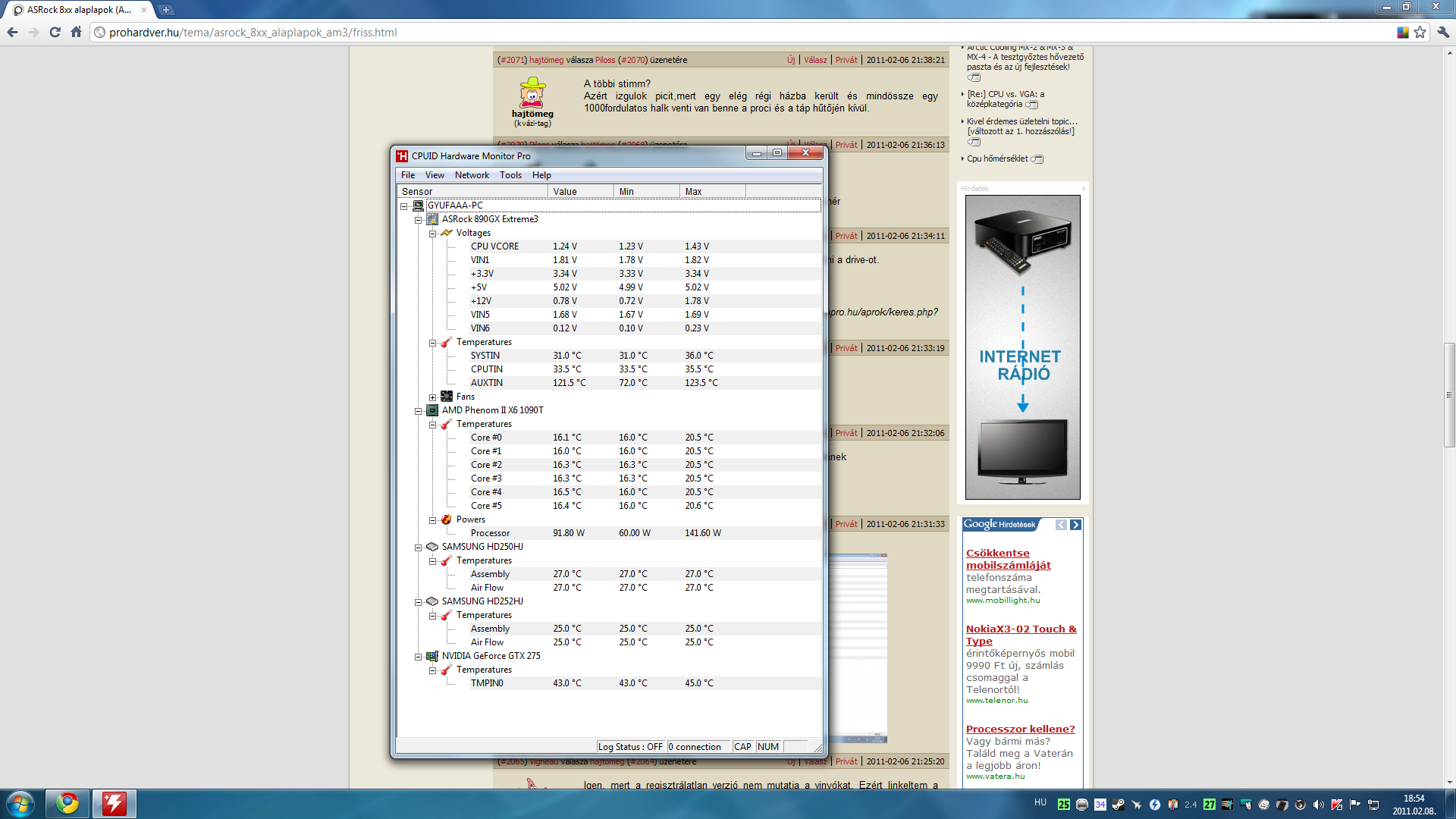Click the Action Center flag tray icon
This screenshot has width=1456, height=819.
pos(1355,805)
